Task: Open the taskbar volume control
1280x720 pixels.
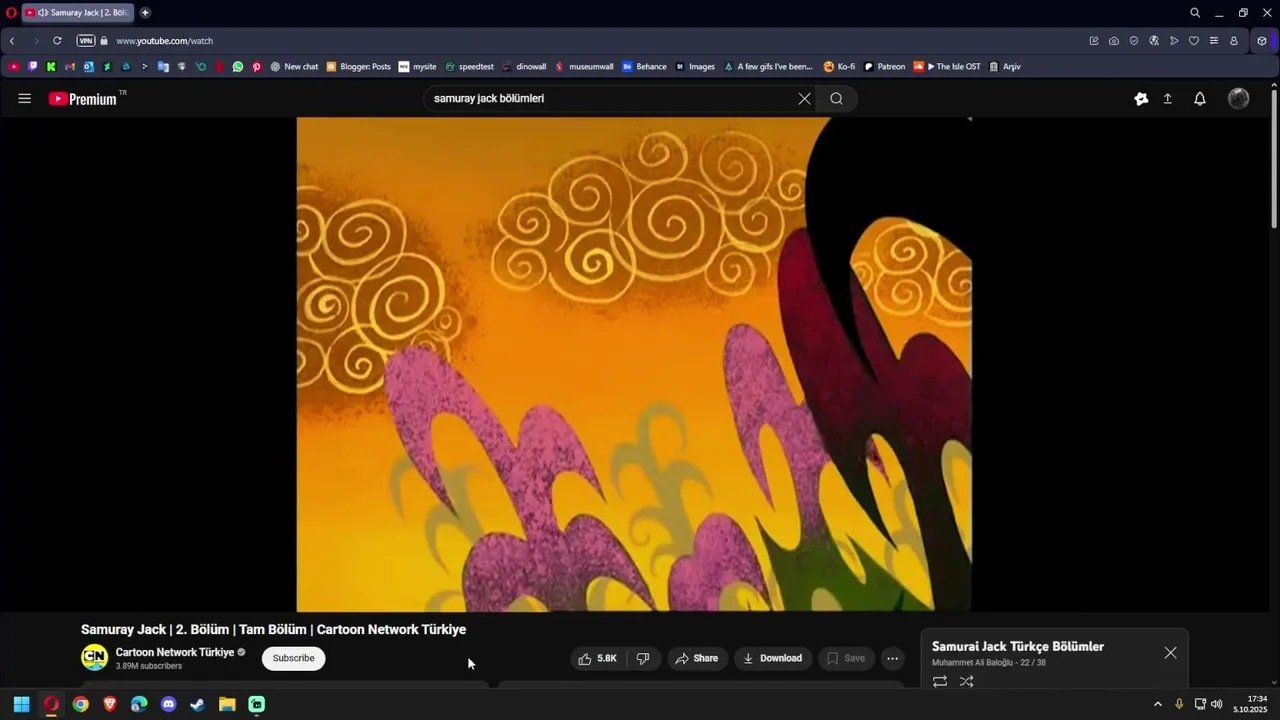Action: [x=1217, y=704]
